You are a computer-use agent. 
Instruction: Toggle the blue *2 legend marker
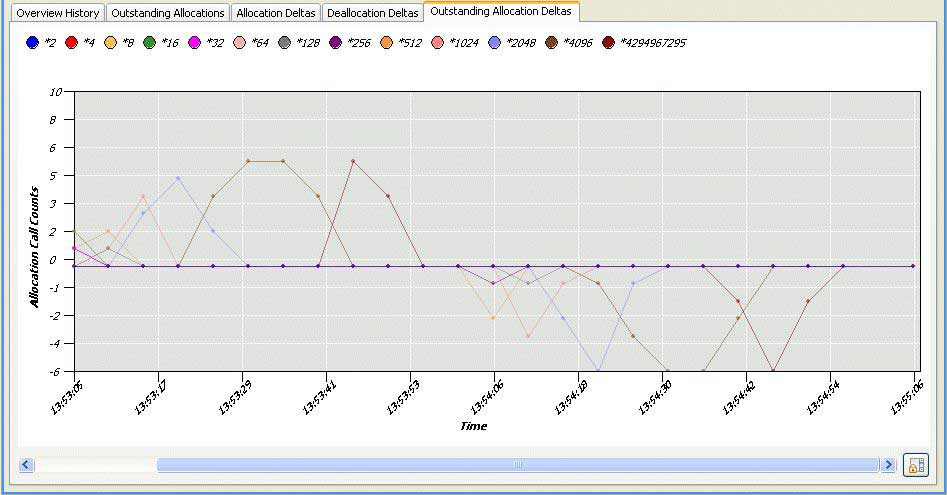32,43
